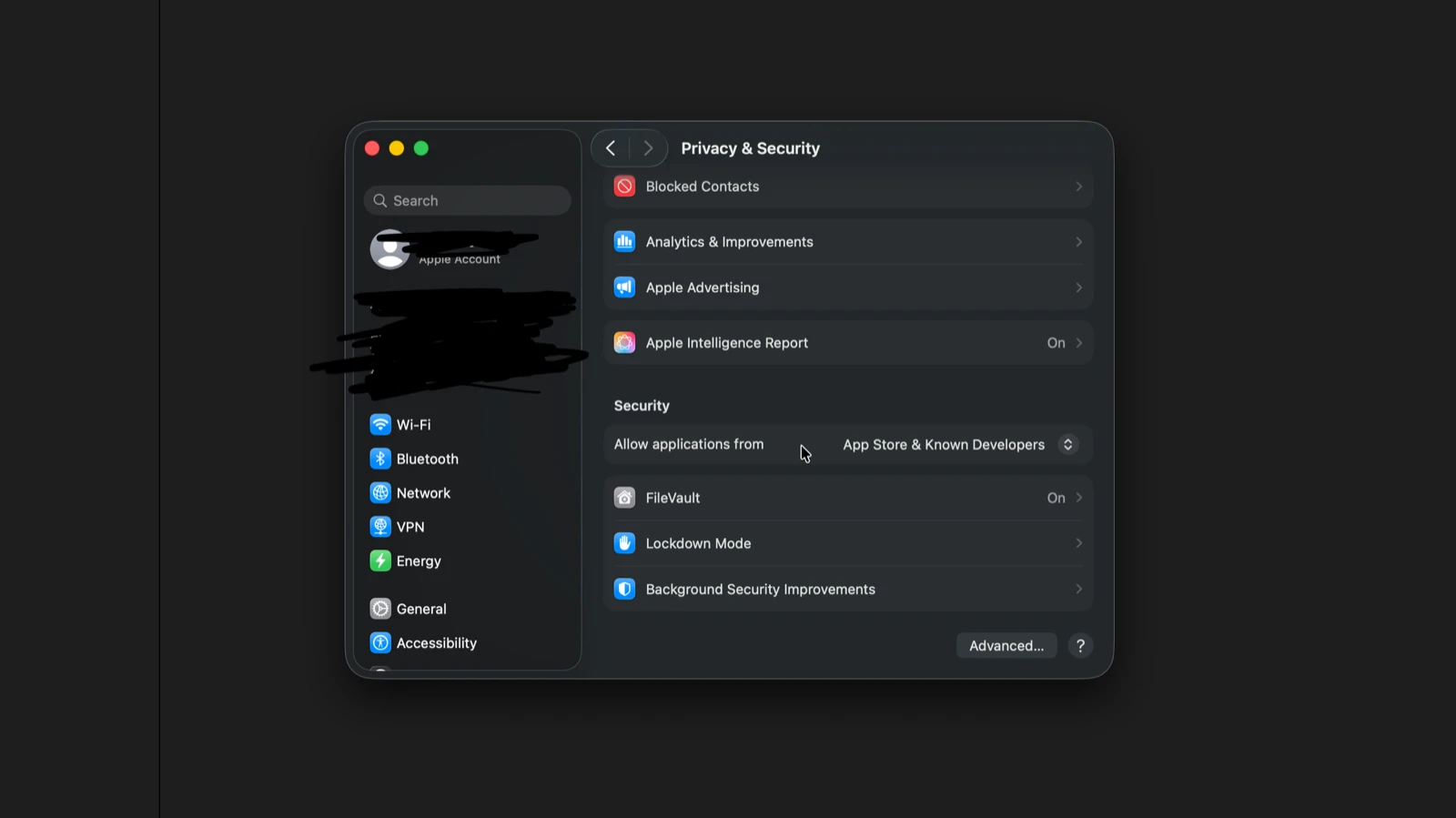The image size is (1456, 818).
Task: Open Background Security Improvements via its chevron
Action: point(1079,590)
